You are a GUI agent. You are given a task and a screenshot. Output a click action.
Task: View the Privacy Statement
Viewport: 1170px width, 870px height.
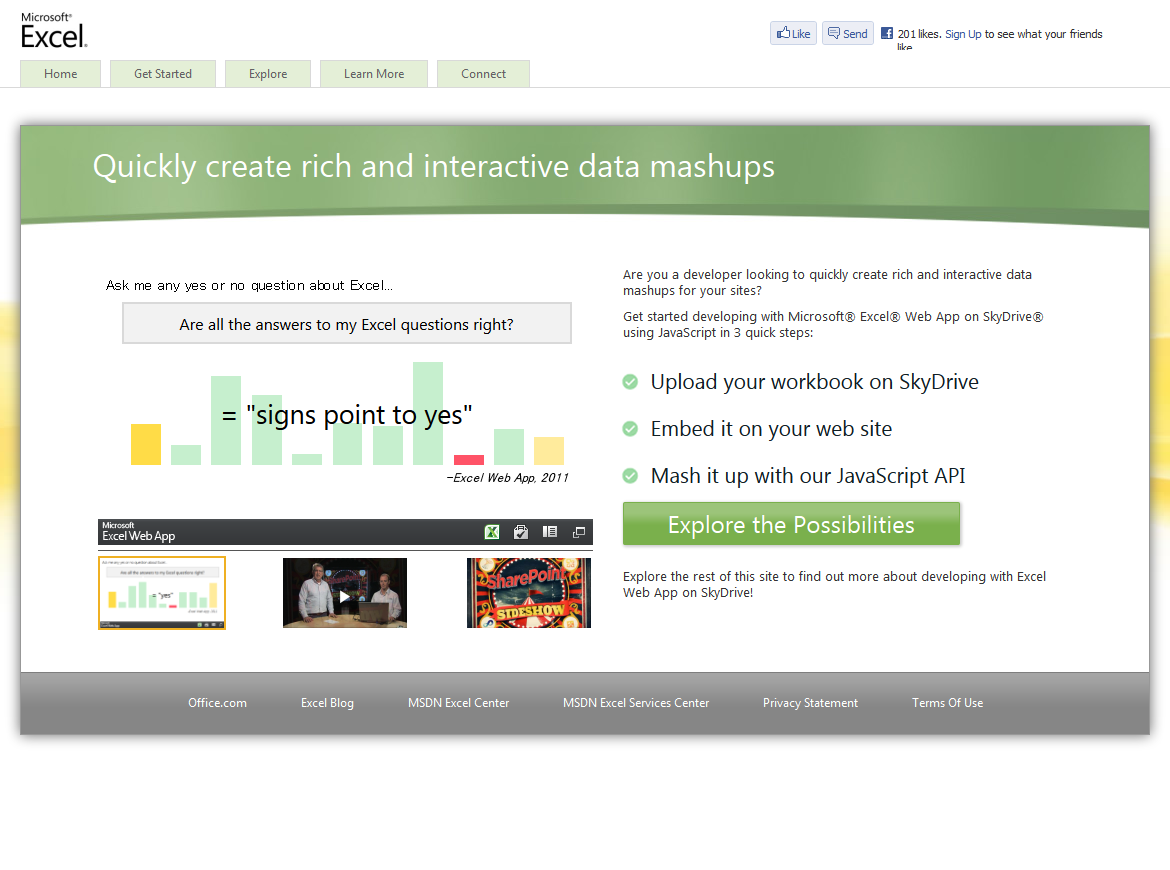[810, 703]
